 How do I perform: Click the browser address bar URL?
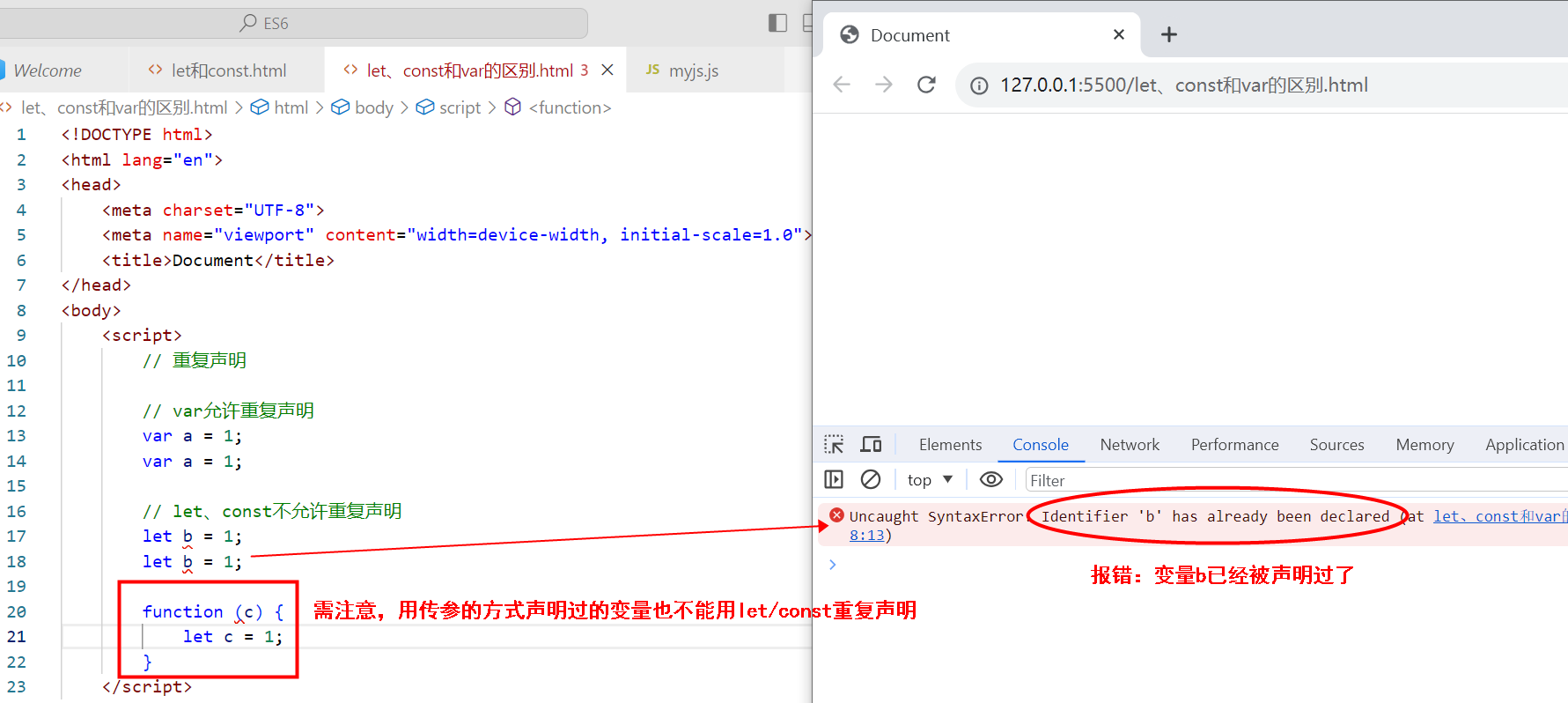1183,85
